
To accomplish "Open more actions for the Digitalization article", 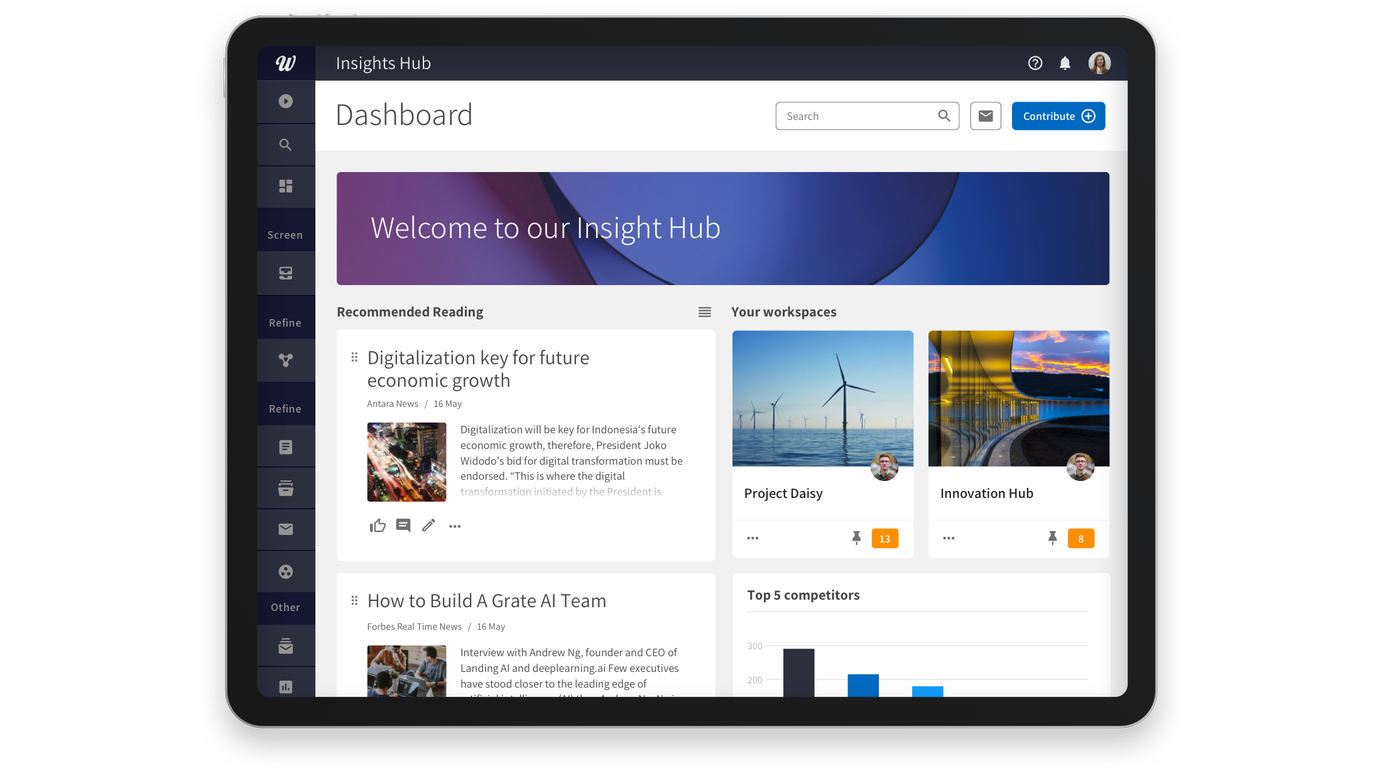I will [x=455, y=526].
